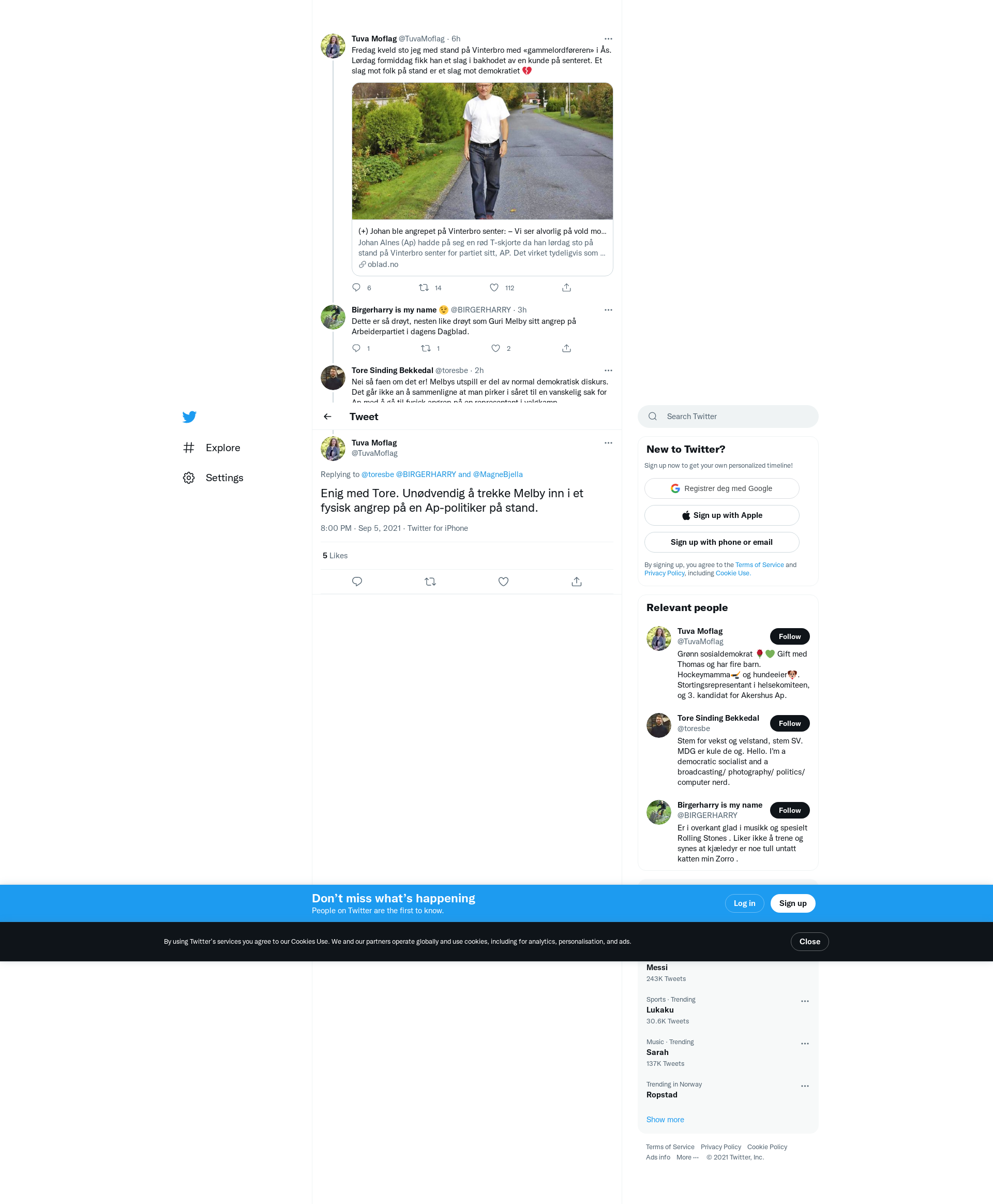
Task: Follow Birgerharry is my name
Action: click(789, 810)
